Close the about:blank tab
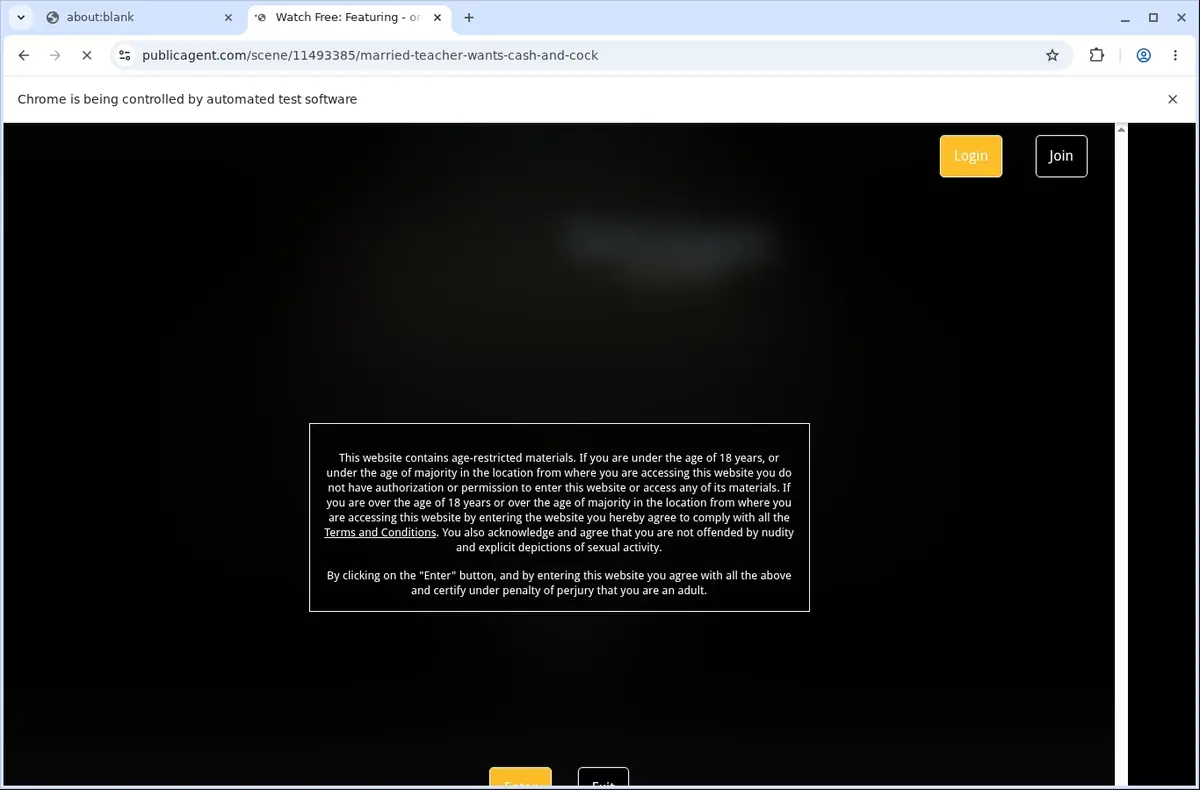The height and width of the screenshot is (790, 1200). [228, 17]
